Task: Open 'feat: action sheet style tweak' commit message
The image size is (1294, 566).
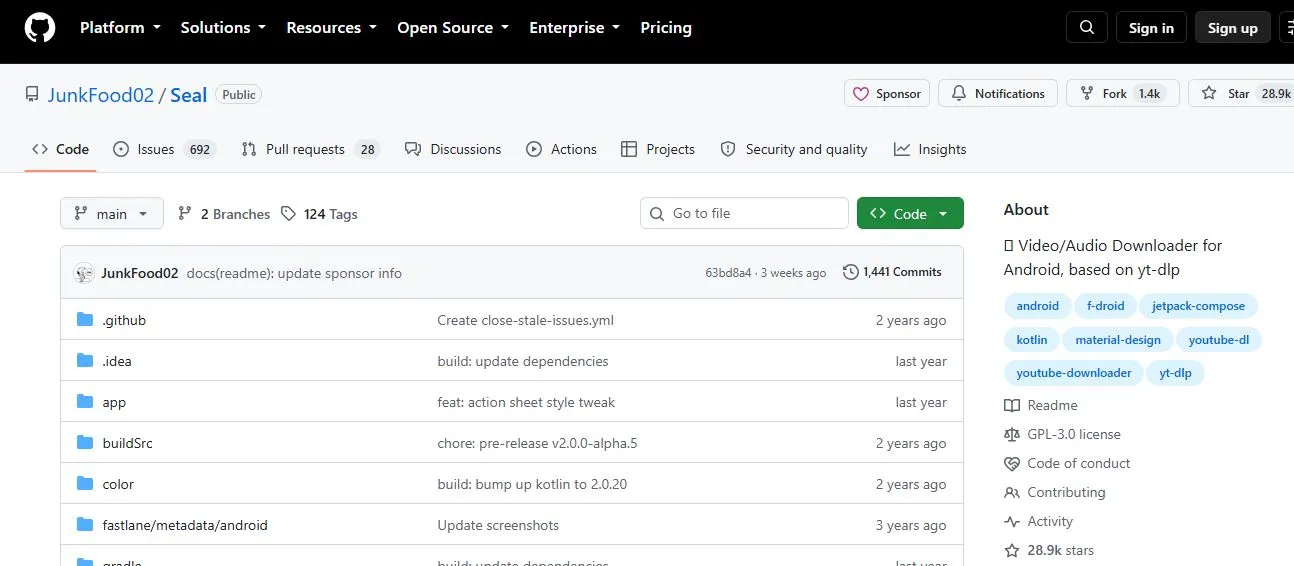Action: pos(526,402)
